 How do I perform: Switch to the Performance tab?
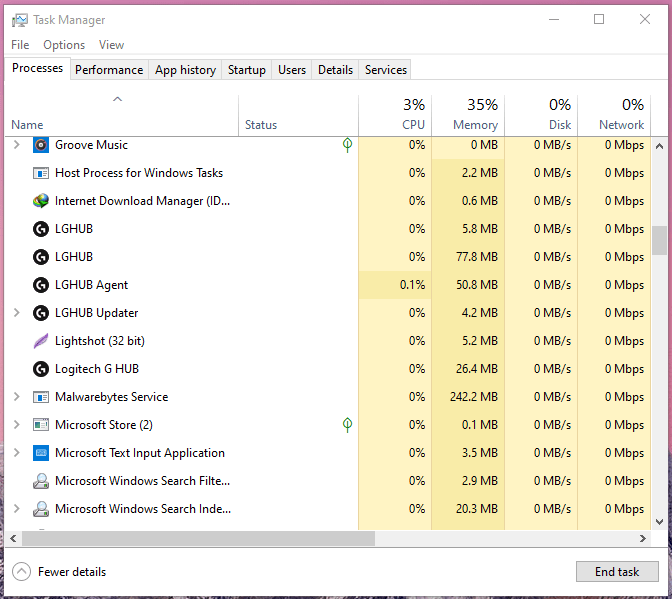[109, 70]
